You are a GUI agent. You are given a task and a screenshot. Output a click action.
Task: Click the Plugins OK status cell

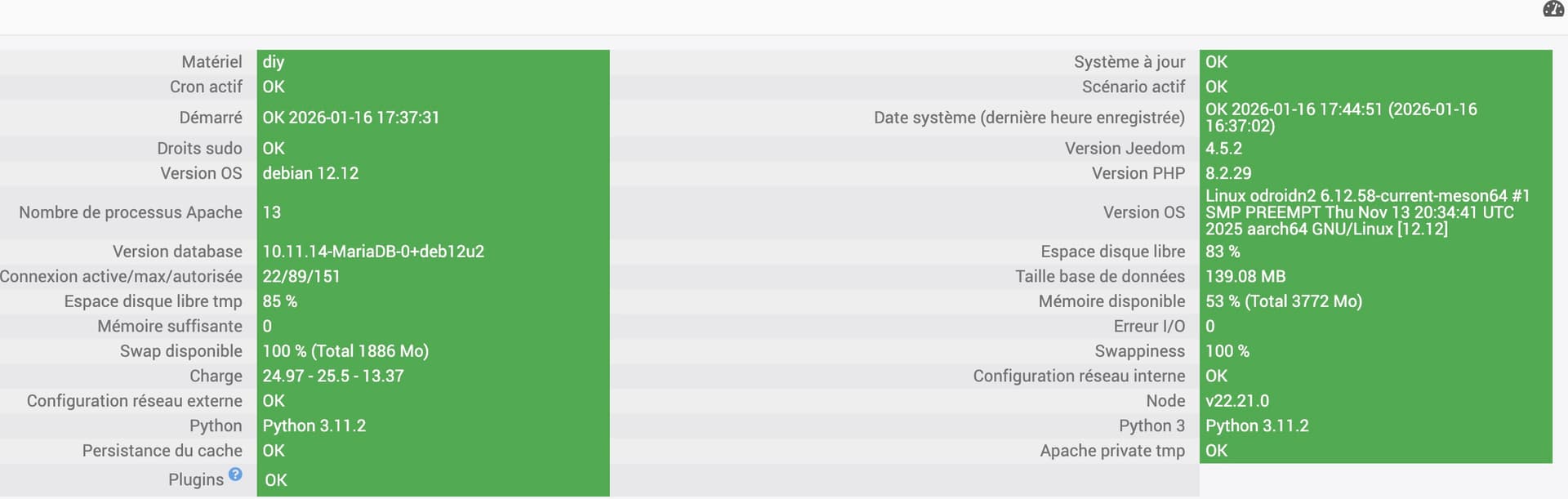276,480
